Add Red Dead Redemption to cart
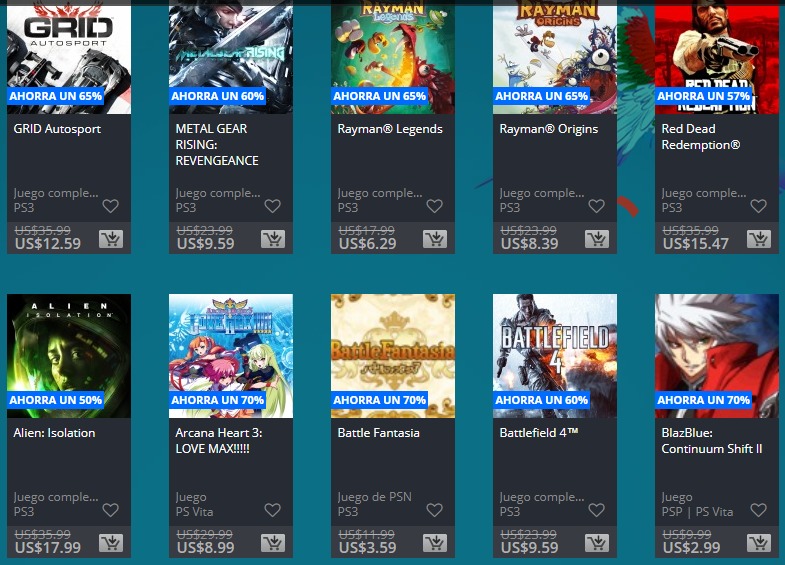This screenshot has height=565, width=785. (x=759, y=239)
